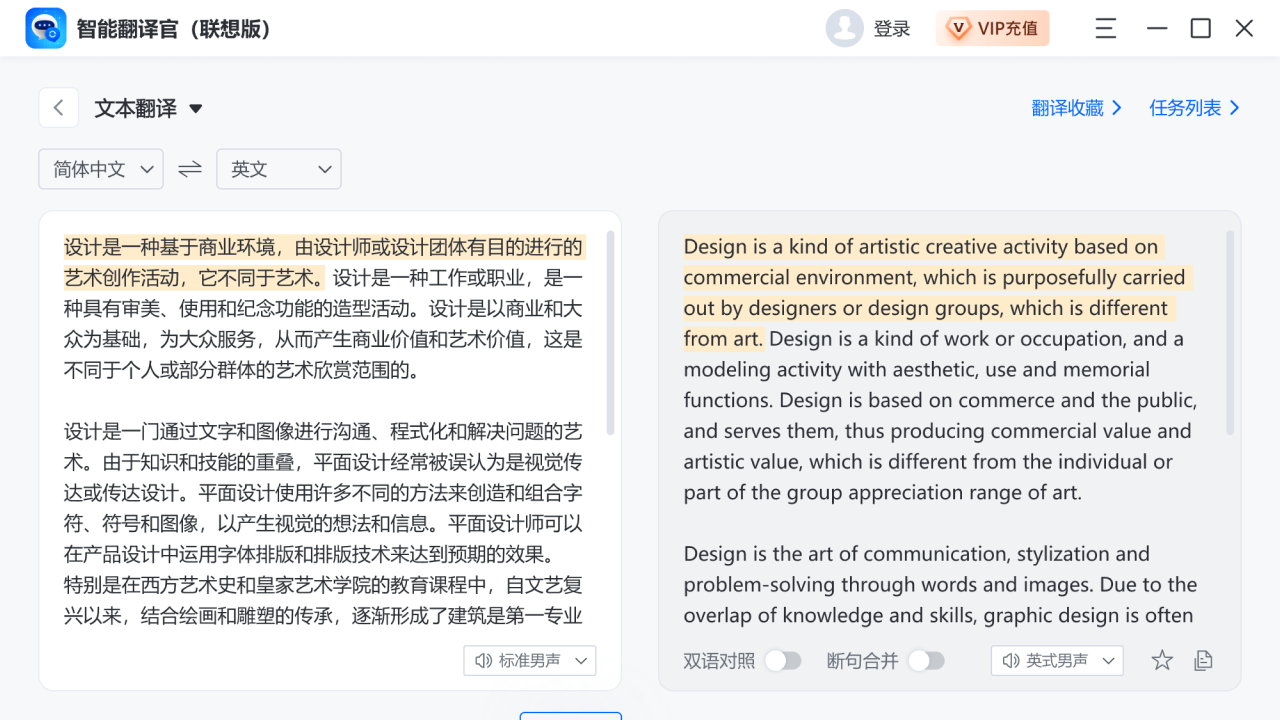The width and height of the screenshot is (1280, 720).
Task: Play the English translation audio
Action: 1010,660
